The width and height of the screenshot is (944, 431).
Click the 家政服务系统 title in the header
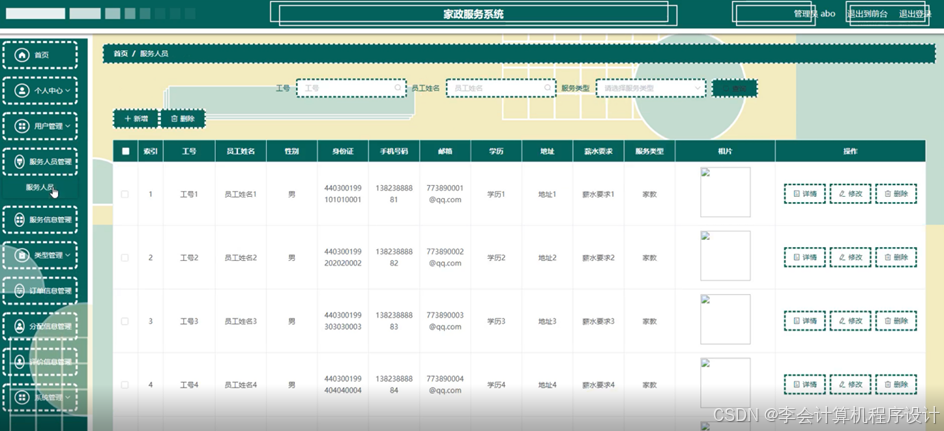(474, 14)
